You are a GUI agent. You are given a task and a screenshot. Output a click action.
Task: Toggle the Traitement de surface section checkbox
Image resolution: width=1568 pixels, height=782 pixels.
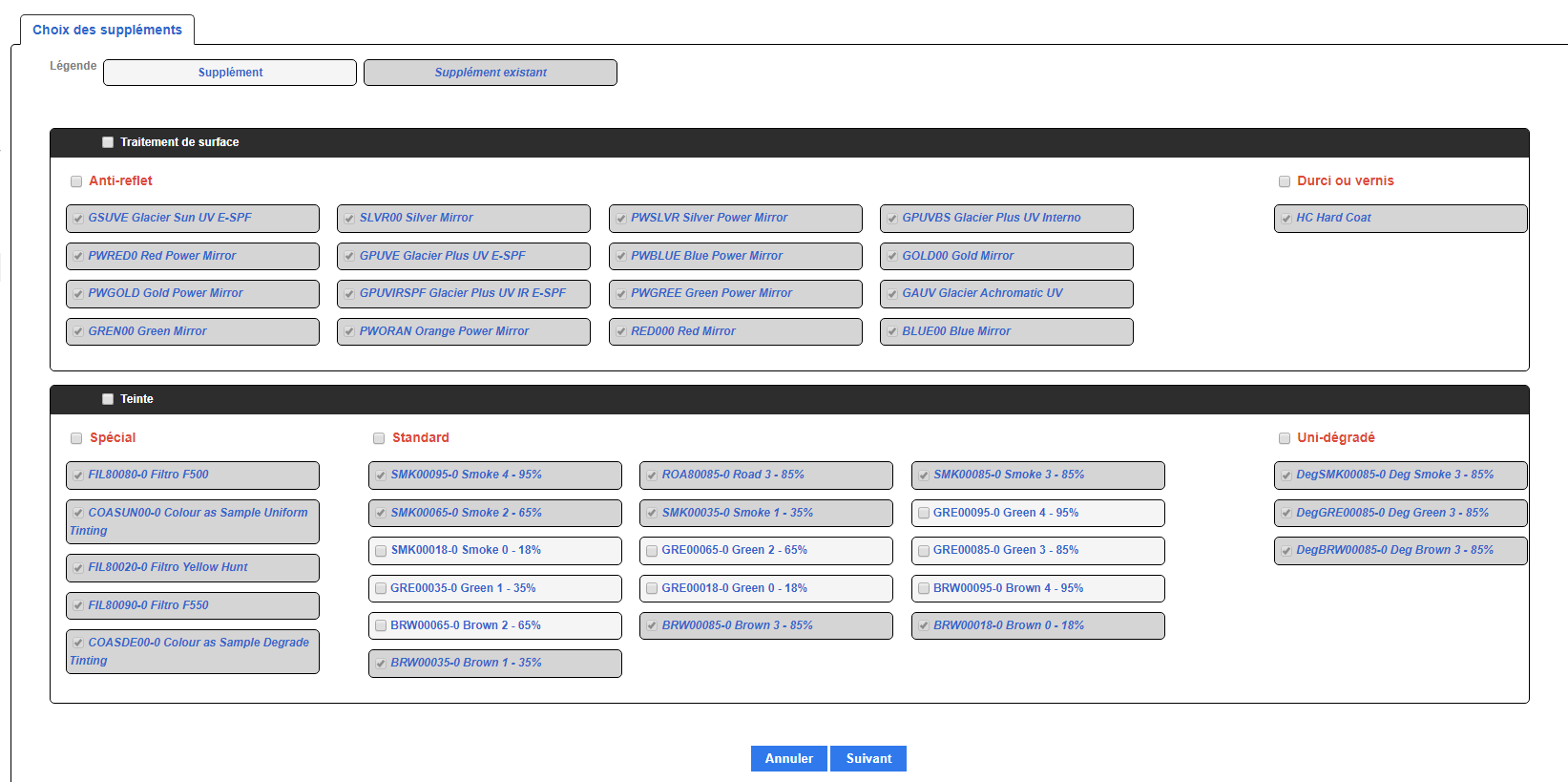(108, 142)
